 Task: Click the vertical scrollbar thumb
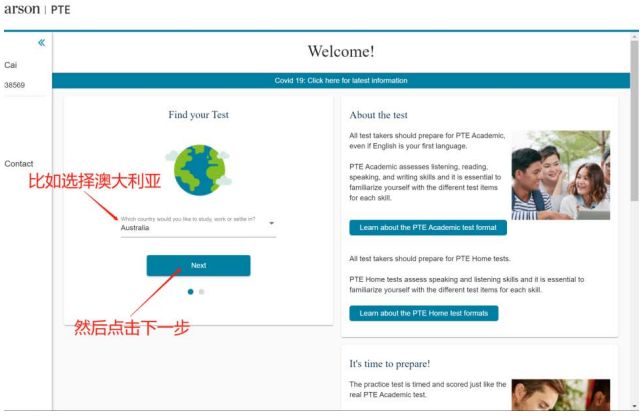click(x=634, y=121)
